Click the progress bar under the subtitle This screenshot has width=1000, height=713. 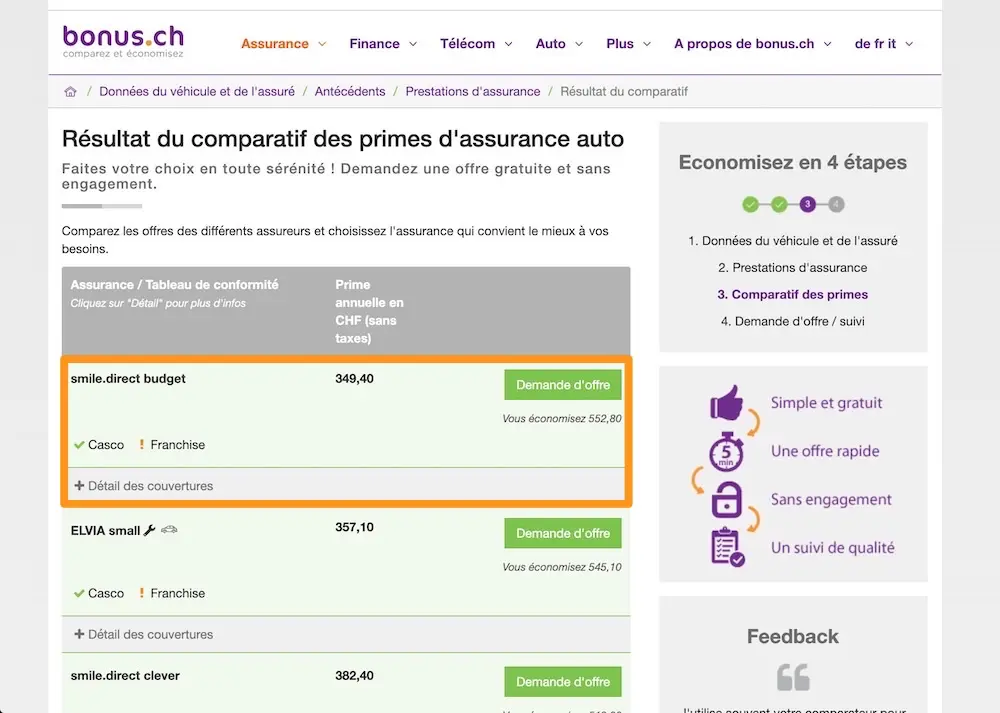[102, 206]
